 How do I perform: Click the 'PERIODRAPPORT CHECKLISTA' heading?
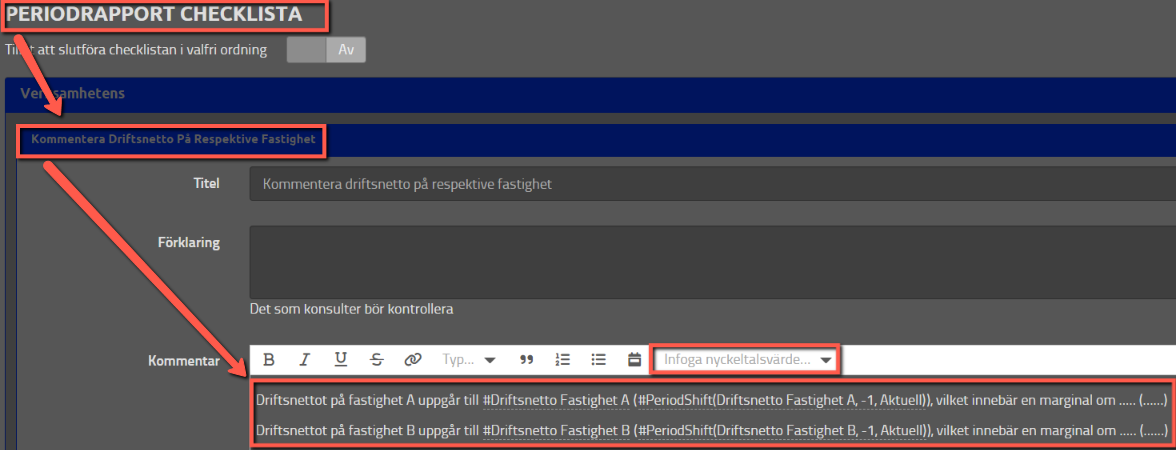[x=154, y=14]
